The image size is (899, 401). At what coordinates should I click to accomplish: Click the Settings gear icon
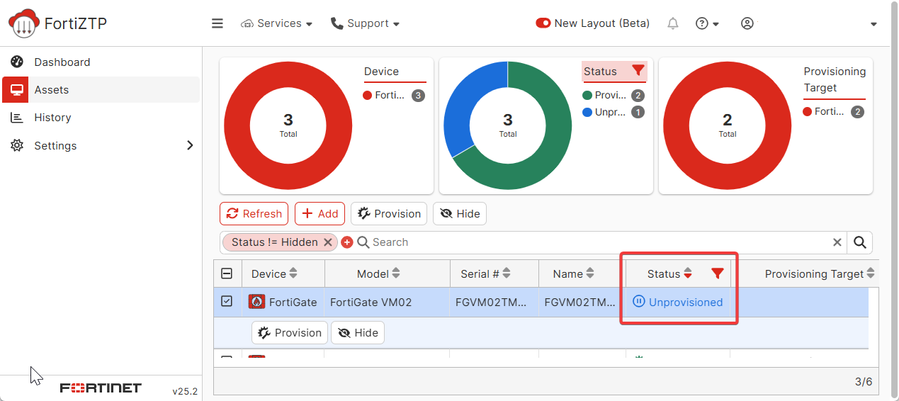[17, 146]
